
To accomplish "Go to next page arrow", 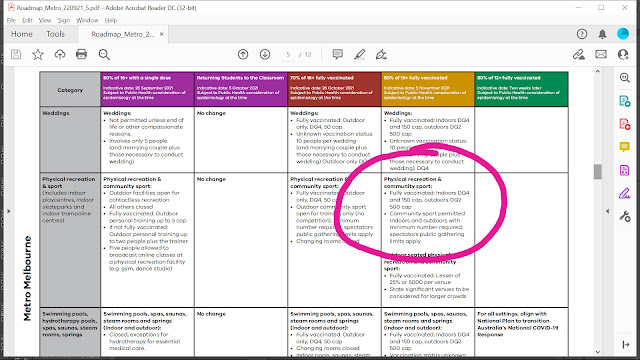I will (x=265, y=54).
